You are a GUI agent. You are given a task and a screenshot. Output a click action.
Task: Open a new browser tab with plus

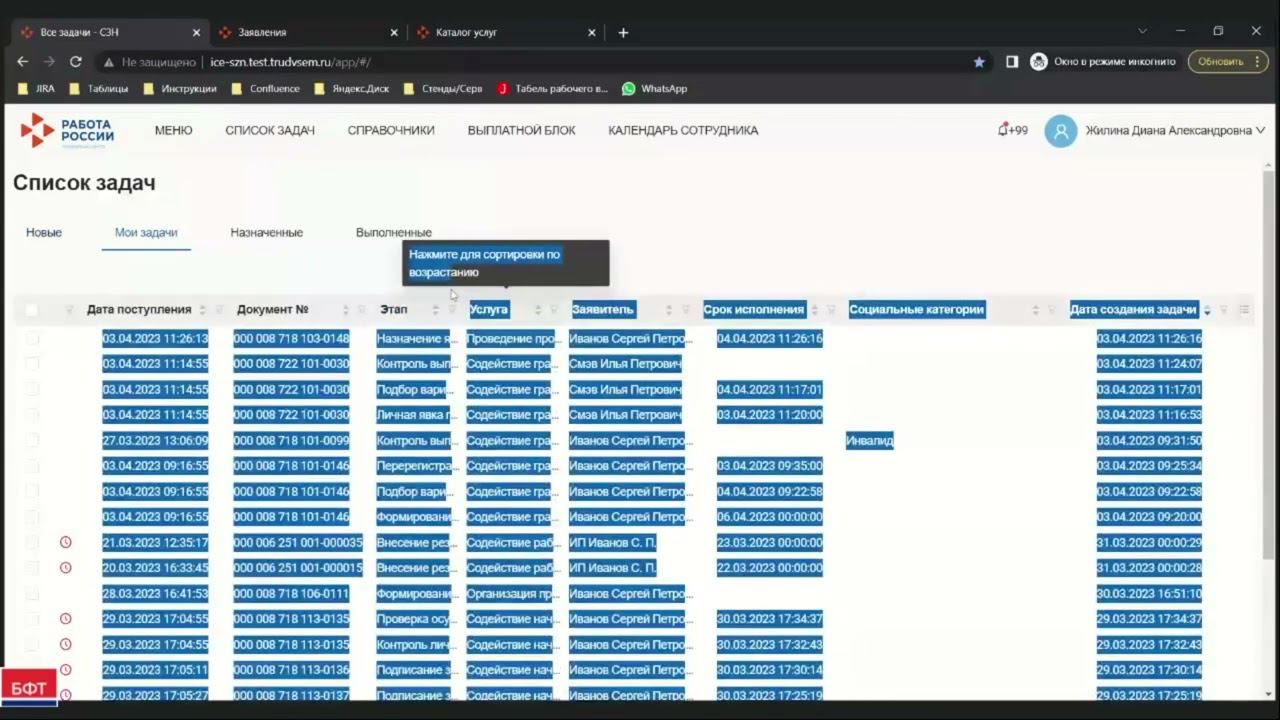(623, 32)
